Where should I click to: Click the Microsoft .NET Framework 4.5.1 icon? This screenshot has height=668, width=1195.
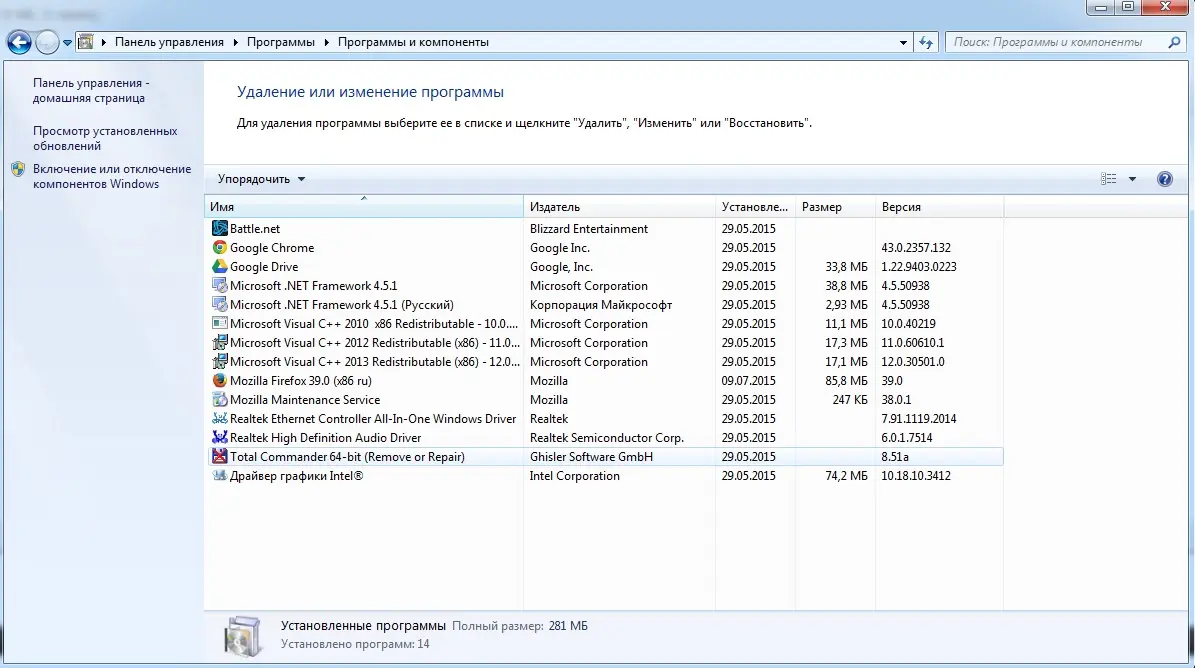tap(219, 286)
